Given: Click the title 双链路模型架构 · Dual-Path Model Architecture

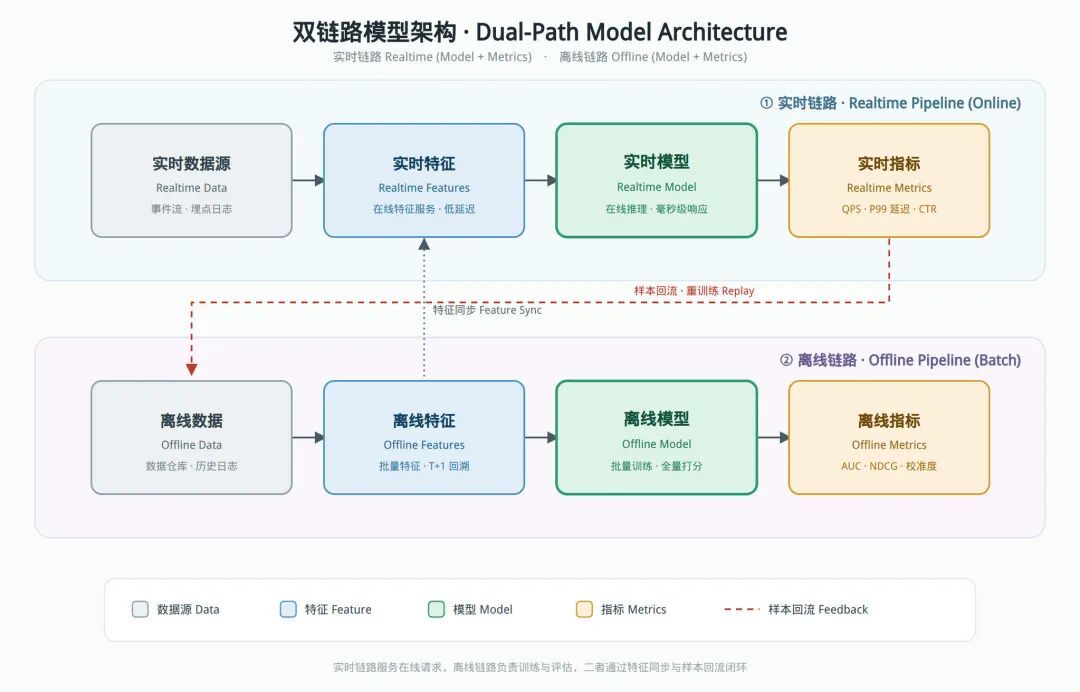Looking at the screenshot, I should click(540, 32).
